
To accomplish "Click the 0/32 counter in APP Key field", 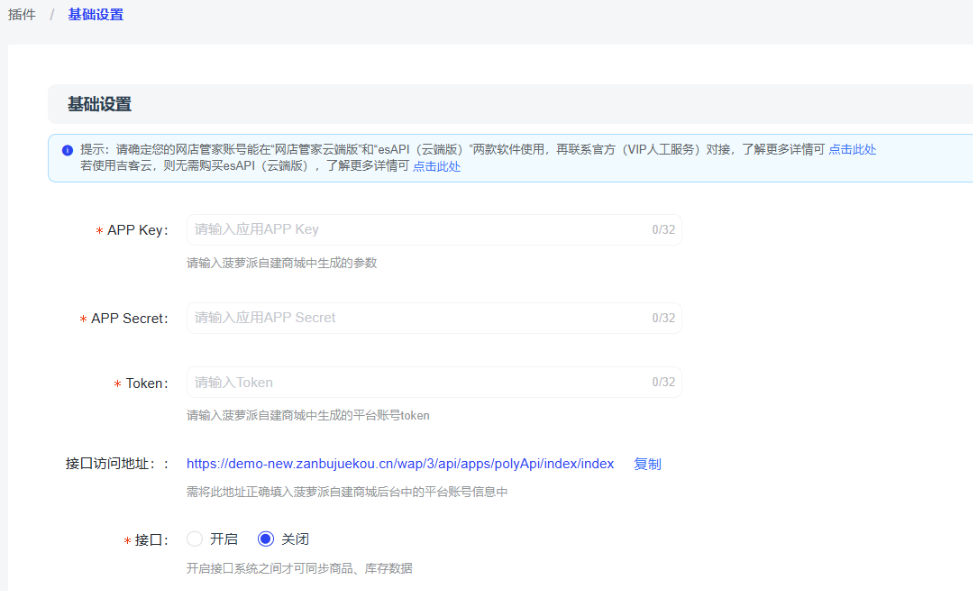I will [663, 230].
